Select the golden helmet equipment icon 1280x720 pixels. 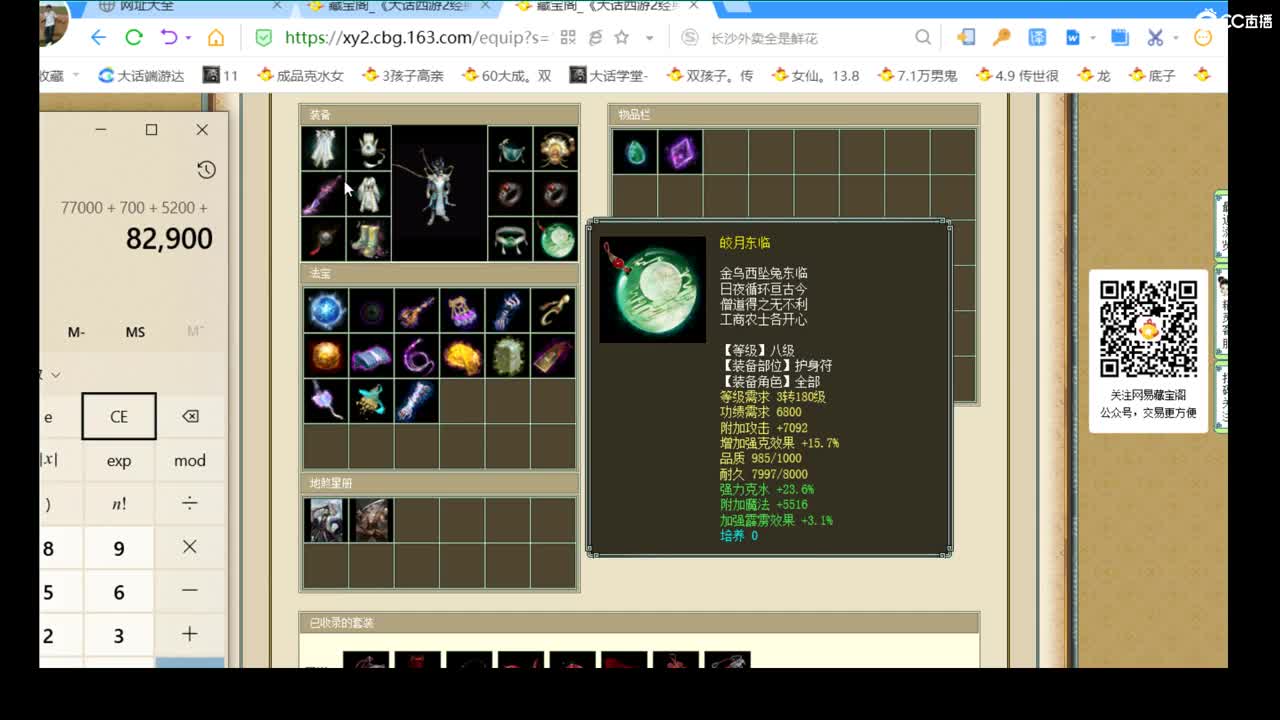pos(555,149)
